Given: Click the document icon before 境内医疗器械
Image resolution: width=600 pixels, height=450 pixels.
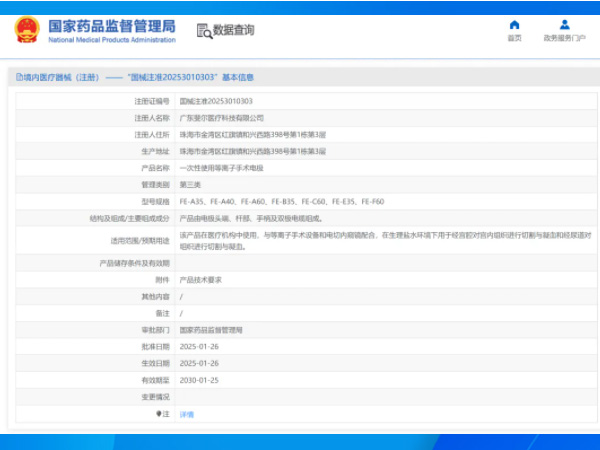Looking at the screenshot, I should [19, 77].
